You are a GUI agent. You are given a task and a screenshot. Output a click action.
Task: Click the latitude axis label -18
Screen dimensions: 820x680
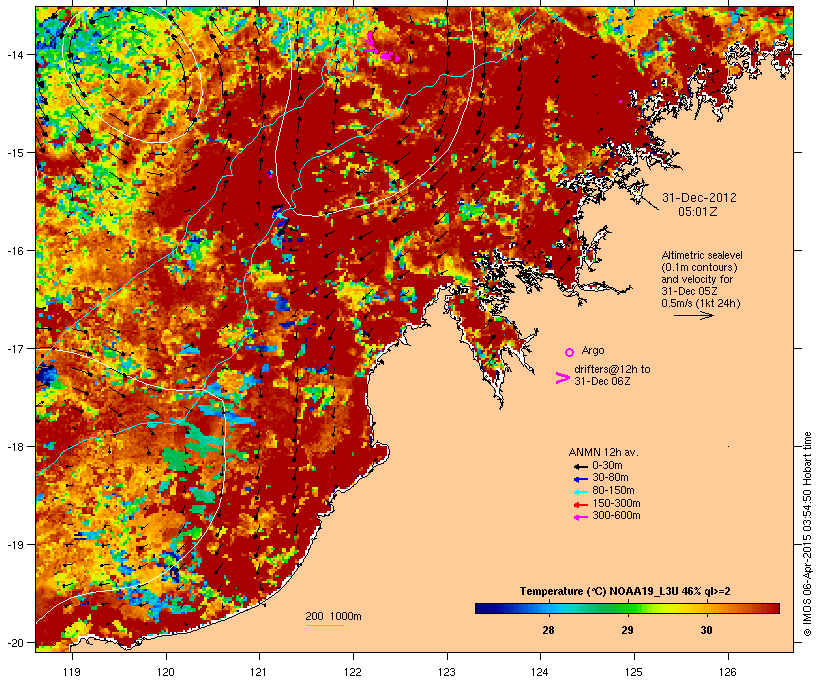coord(14,447)
